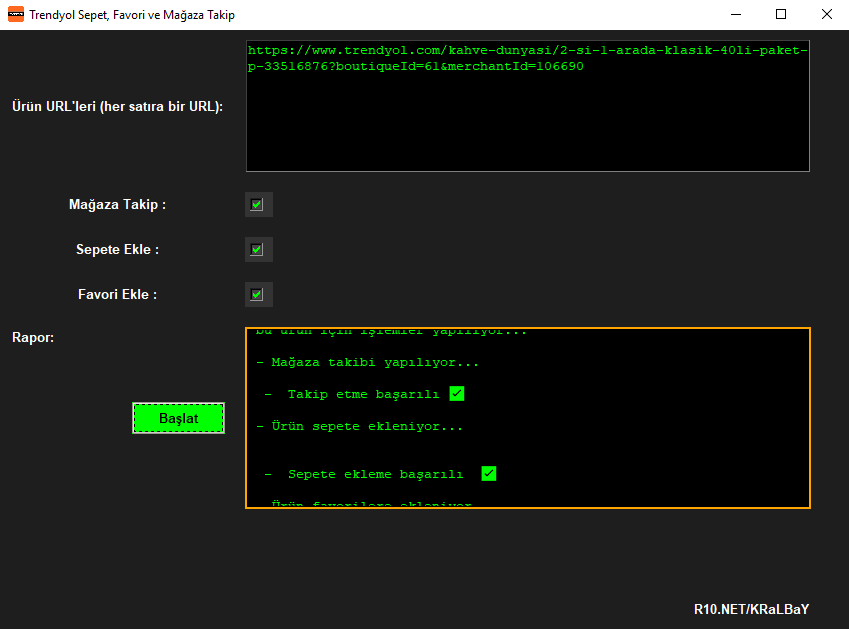Viewport: 849px width, 629px height.
Task: Click the trendyol.com URL text
Action: coord(527,58)
